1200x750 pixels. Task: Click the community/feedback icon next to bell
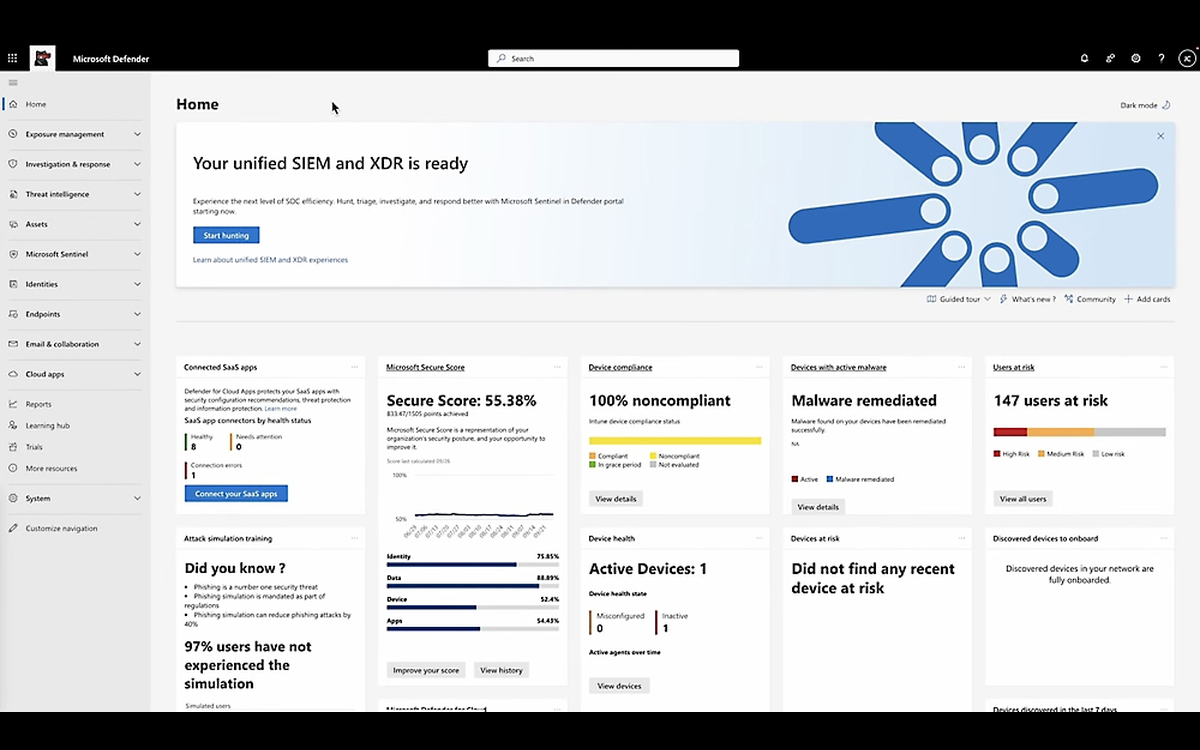click(1110, 59)
